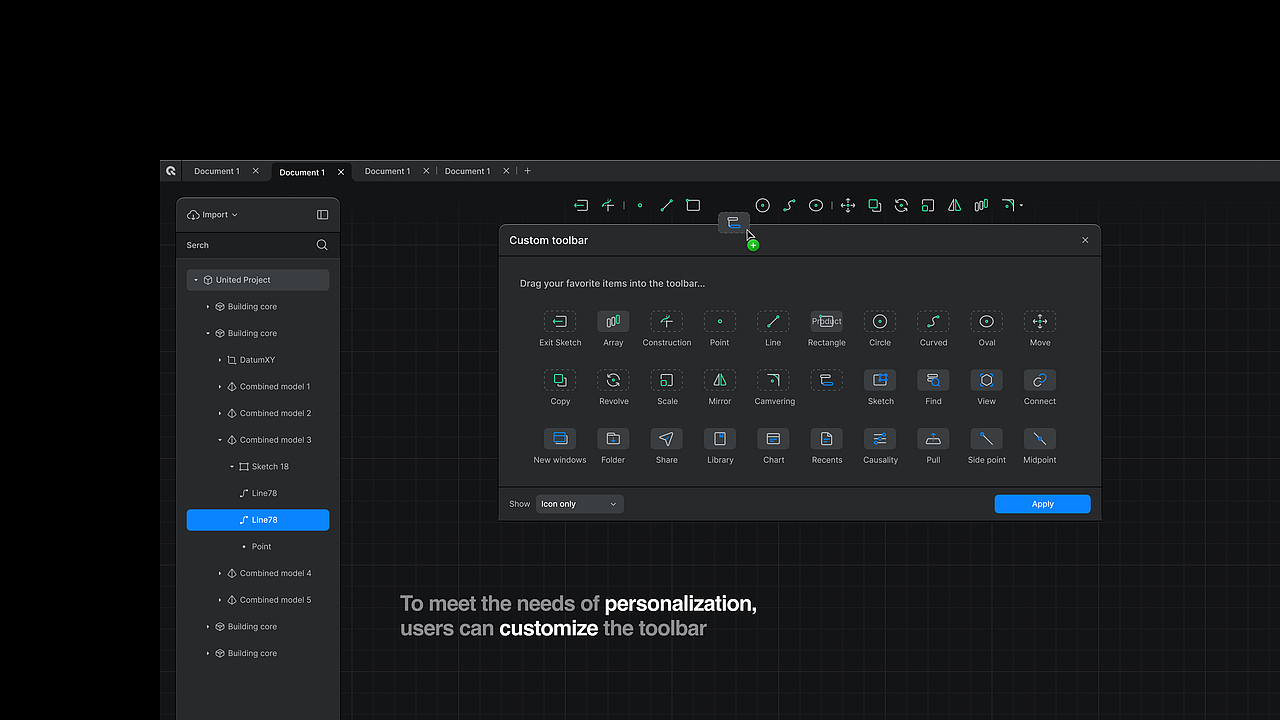1280x720 pixels.
Task: Select the Side point icon
Action: pos(987,438)
